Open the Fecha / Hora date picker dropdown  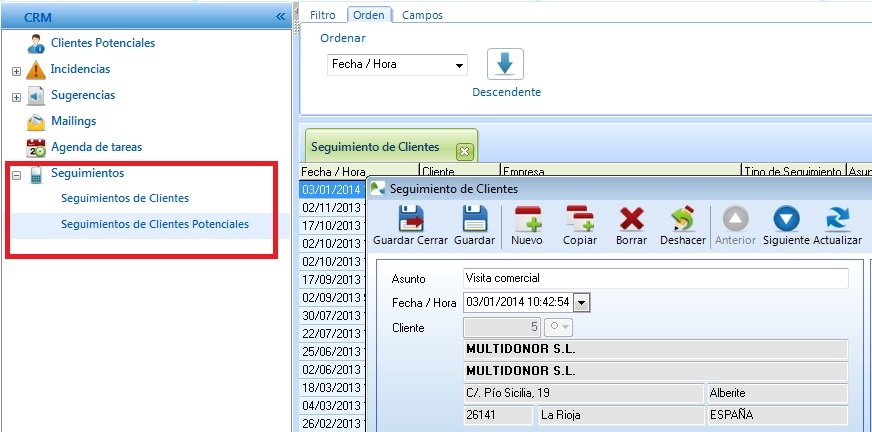point(581,303)
